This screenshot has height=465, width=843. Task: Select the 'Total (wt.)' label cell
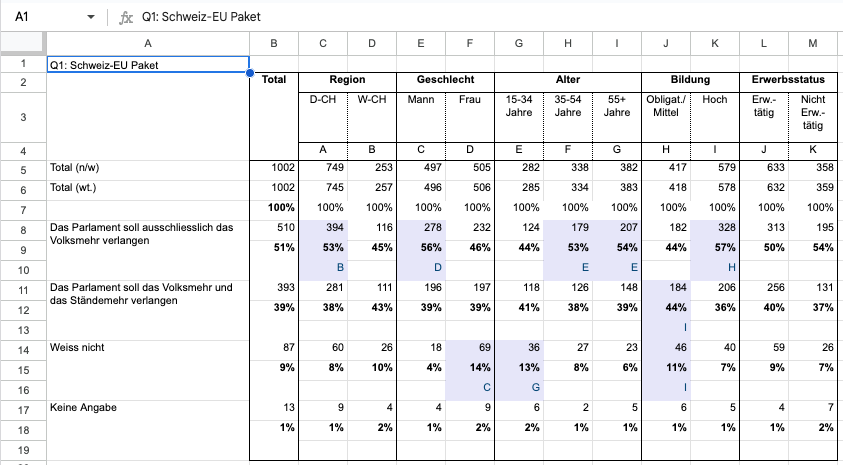point(148,187)
